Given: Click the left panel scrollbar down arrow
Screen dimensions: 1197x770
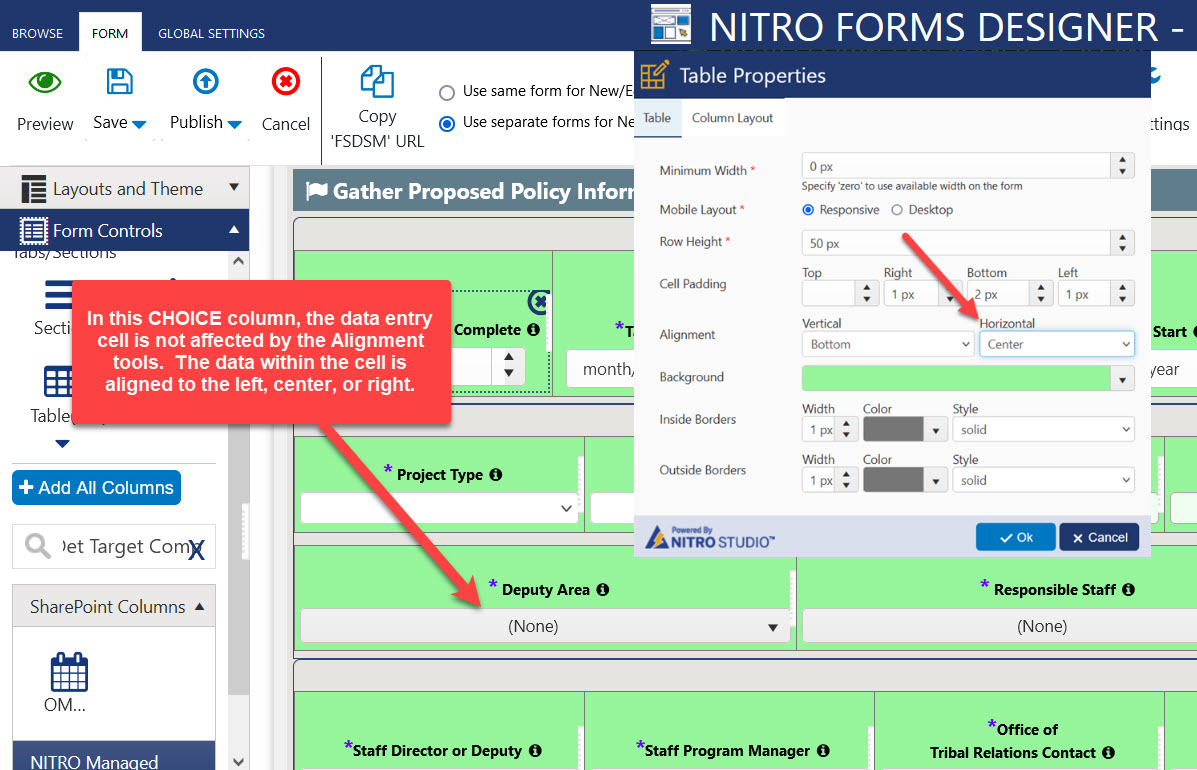Looking at the screenshot, I should pos(238,761).
